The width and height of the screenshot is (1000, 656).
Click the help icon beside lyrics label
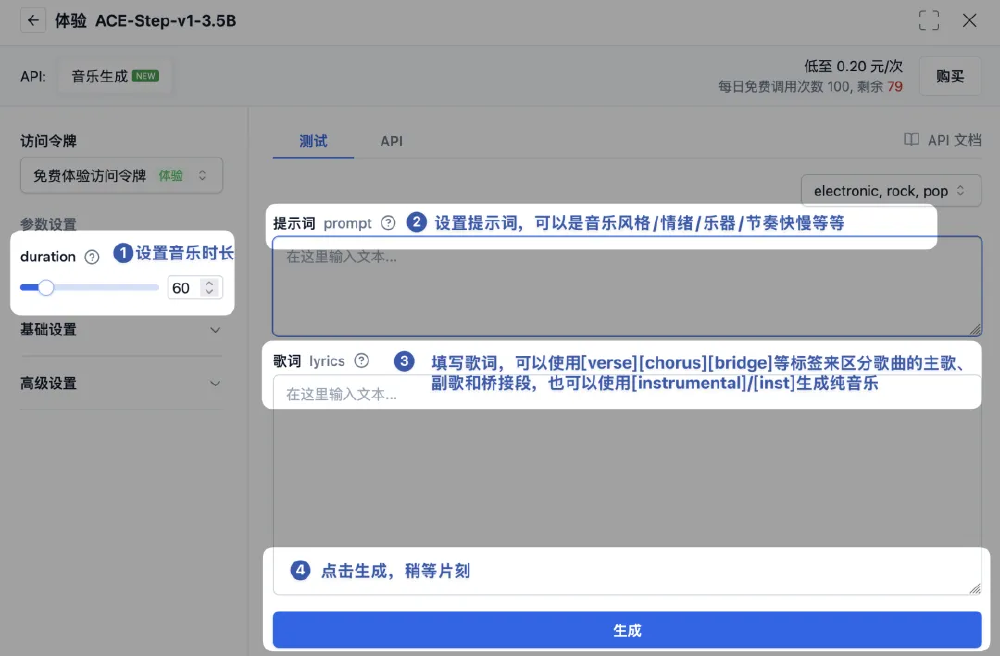[x=361, y=362]
